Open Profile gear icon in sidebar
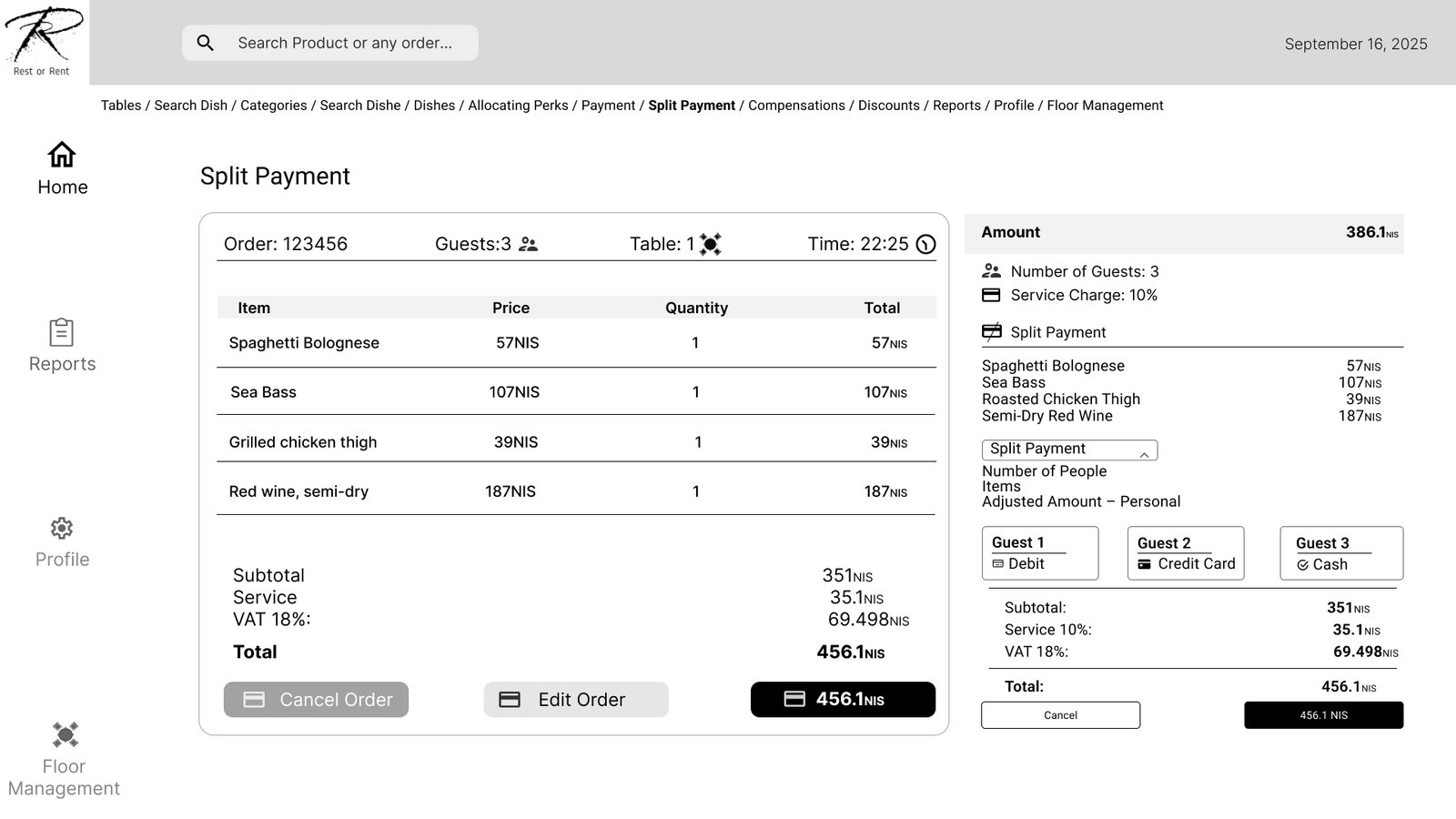Screen dimensions: 1456x819 [61, 529]
